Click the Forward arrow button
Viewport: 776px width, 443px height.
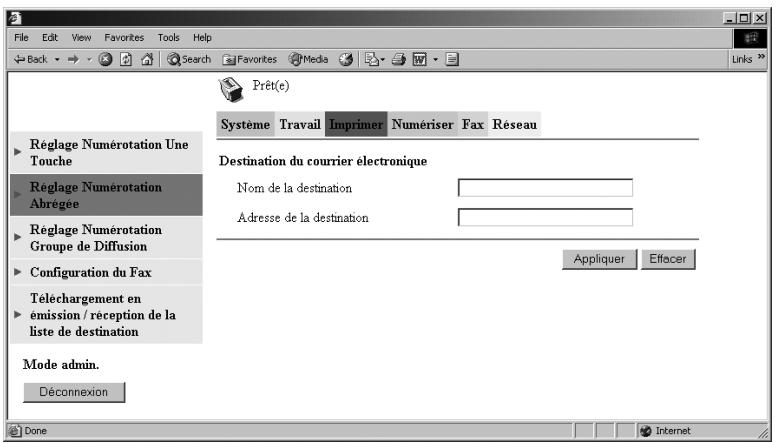[73, 59]
